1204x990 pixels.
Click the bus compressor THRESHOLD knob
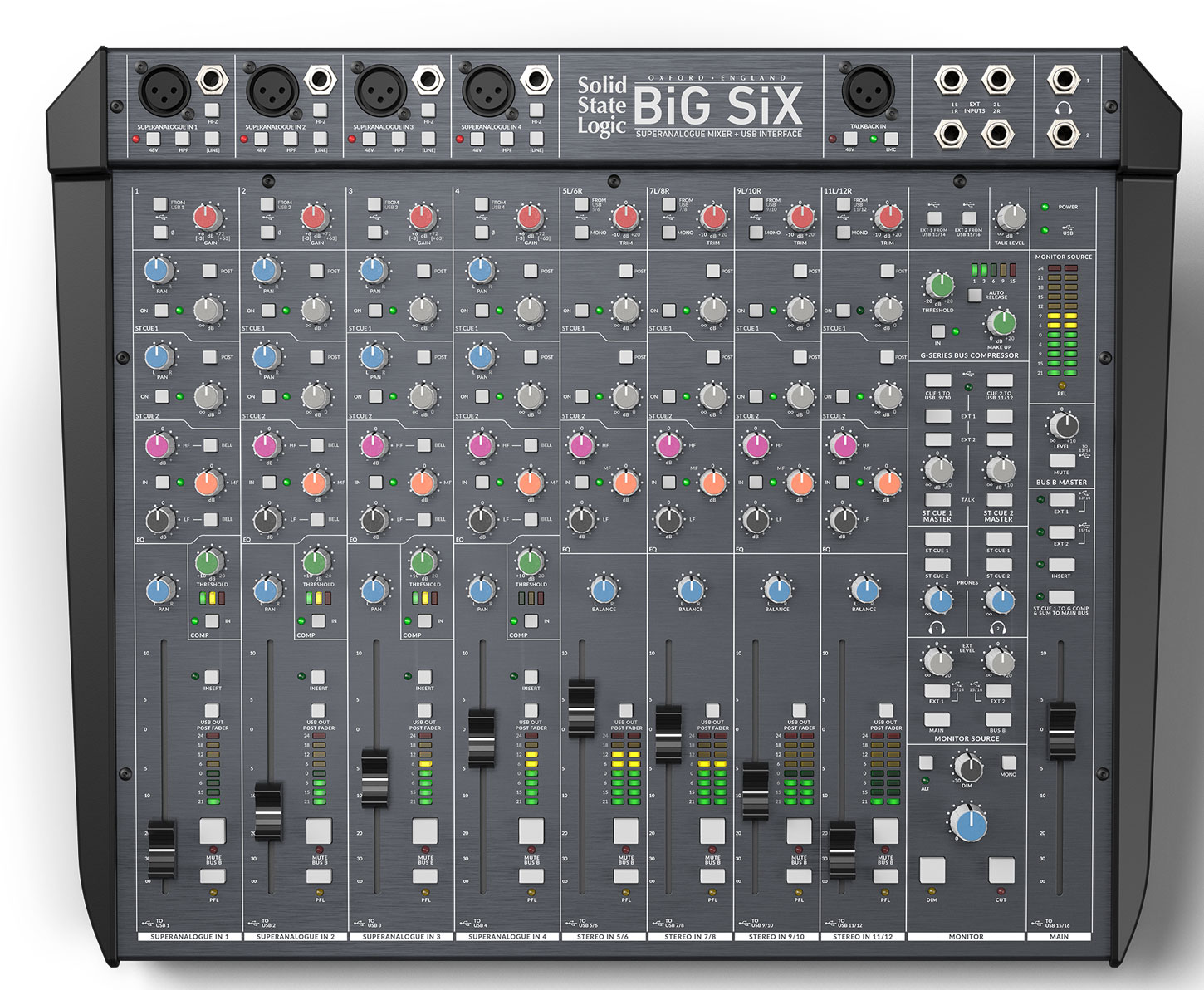[x=939, y=286]
